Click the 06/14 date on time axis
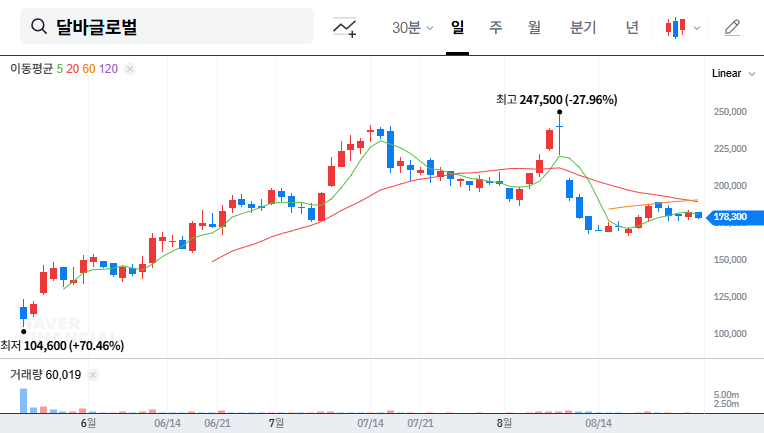 (x=168, y=423)
